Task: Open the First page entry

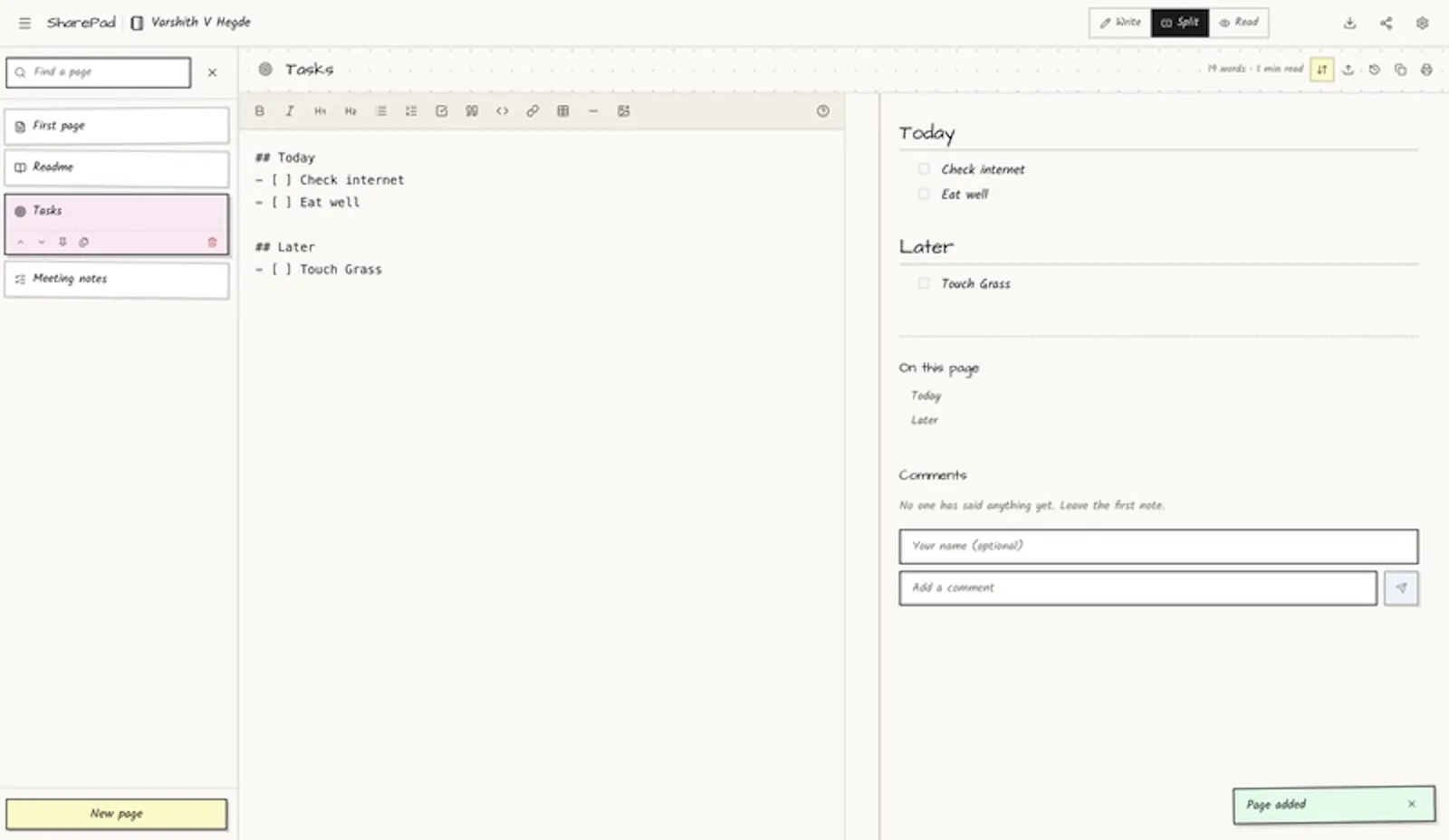Action: (117, 126)
